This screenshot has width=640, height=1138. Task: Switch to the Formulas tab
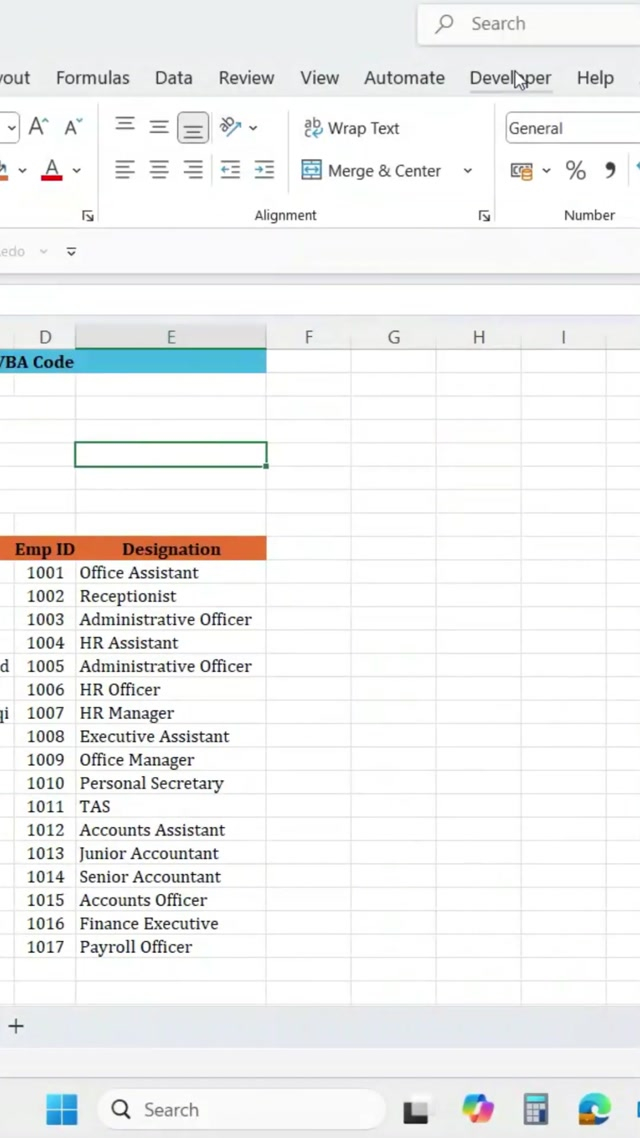[x=92, y=78]
